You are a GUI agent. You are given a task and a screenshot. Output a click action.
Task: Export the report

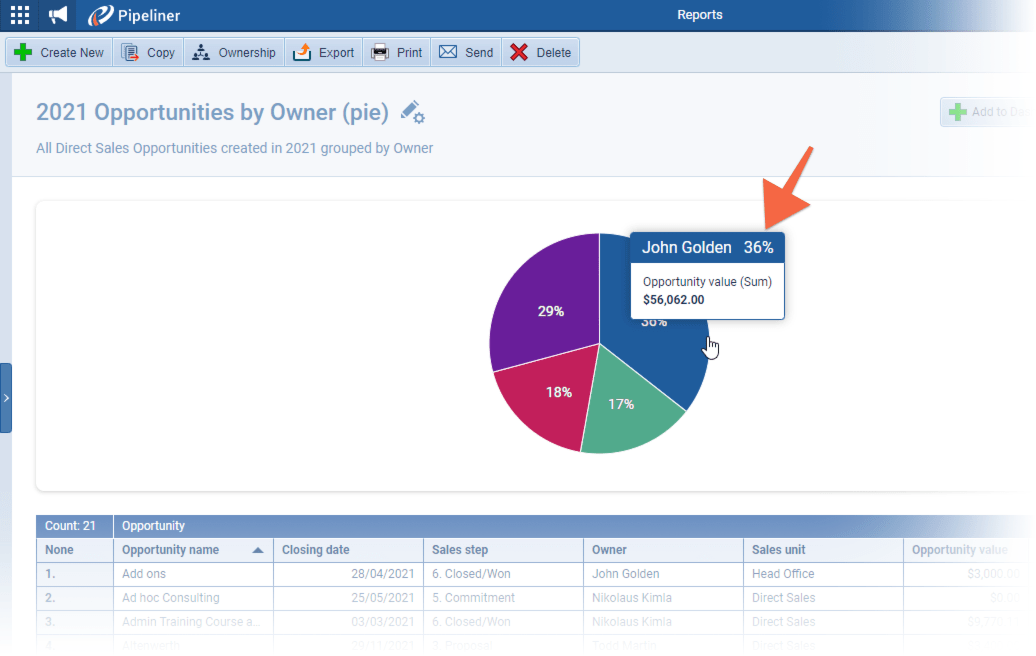click(323, 53)
